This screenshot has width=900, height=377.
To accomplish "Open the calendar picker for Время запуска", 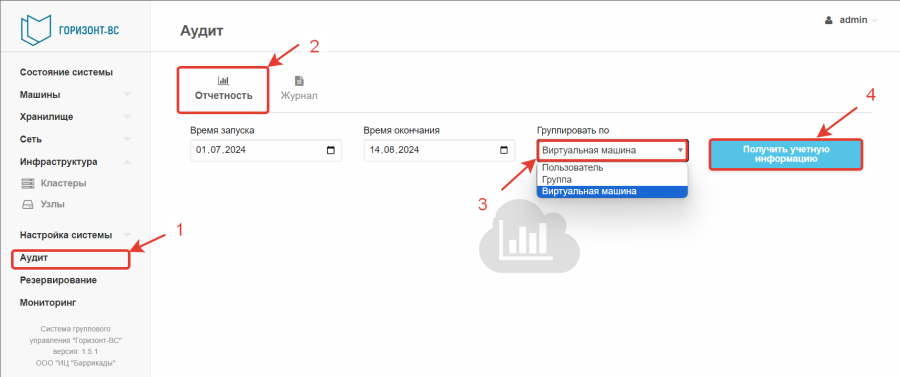I will point(331,150).
